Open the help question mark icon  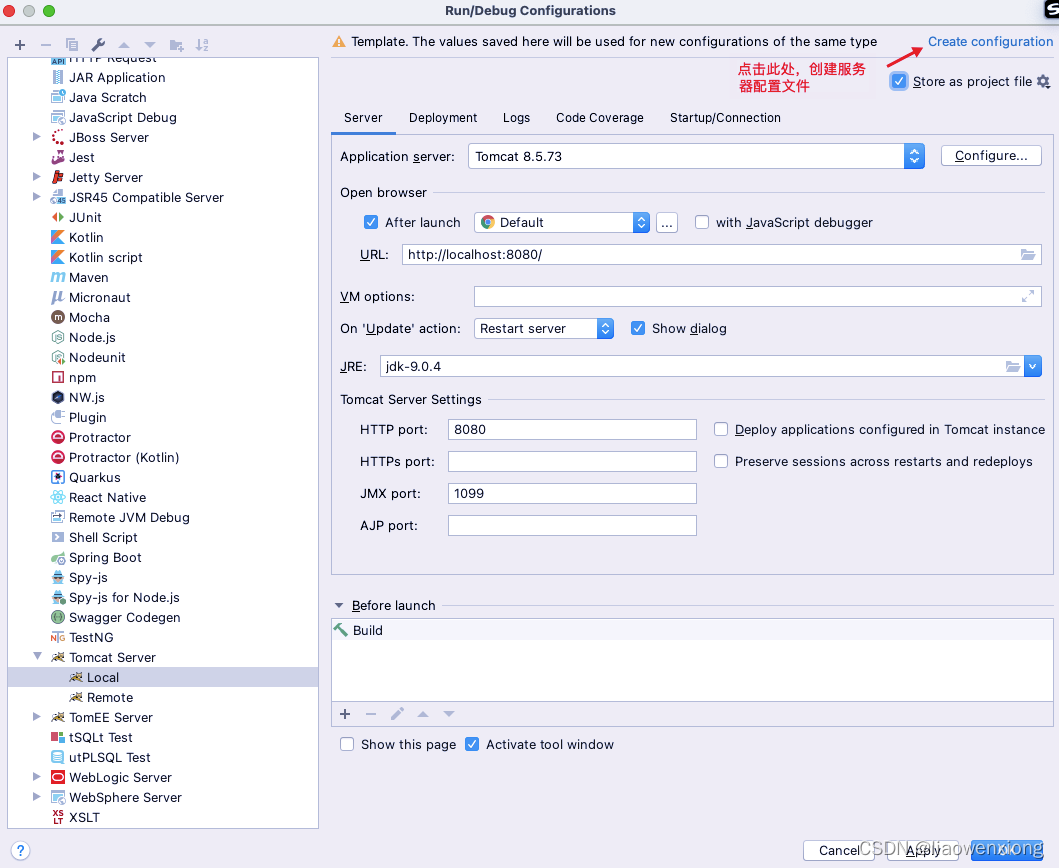[20, 850]
